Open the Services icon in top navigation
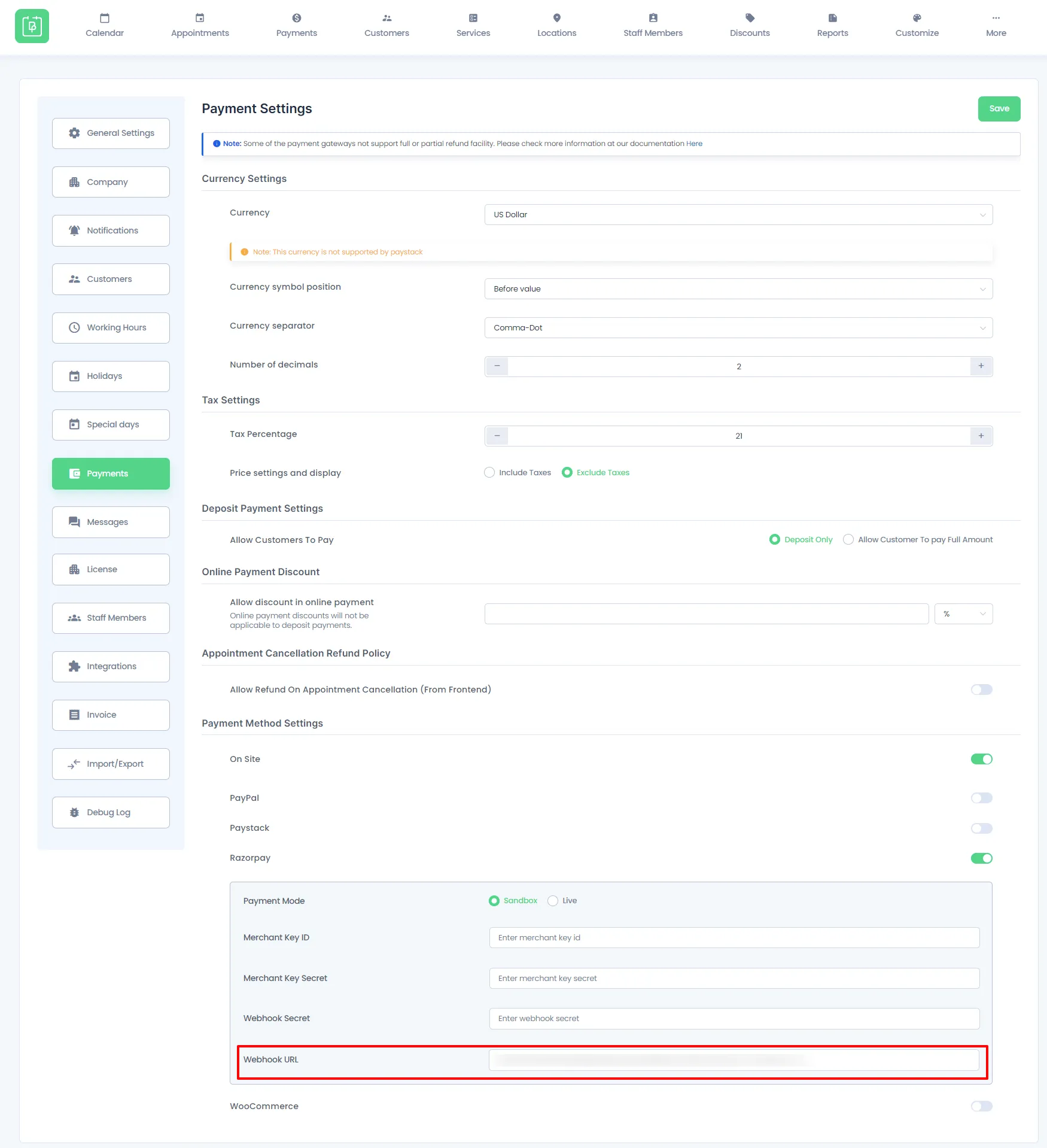Image resolution: width=1047 pixels, height=1148 pixels. pyautogui.click(x=473, y=18)
